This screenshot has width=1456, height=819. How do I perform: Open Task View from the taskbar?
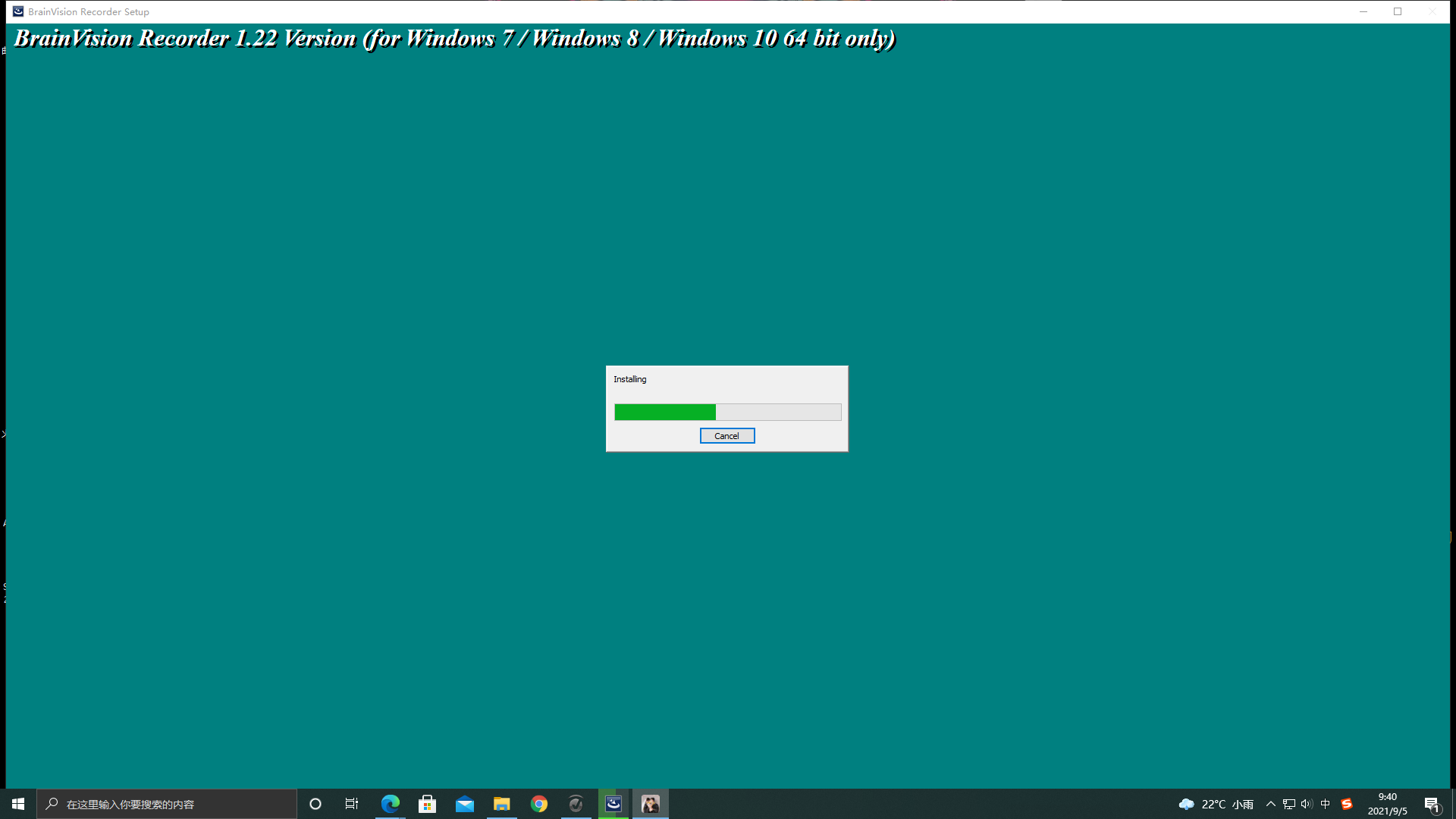tap(352, 804)
